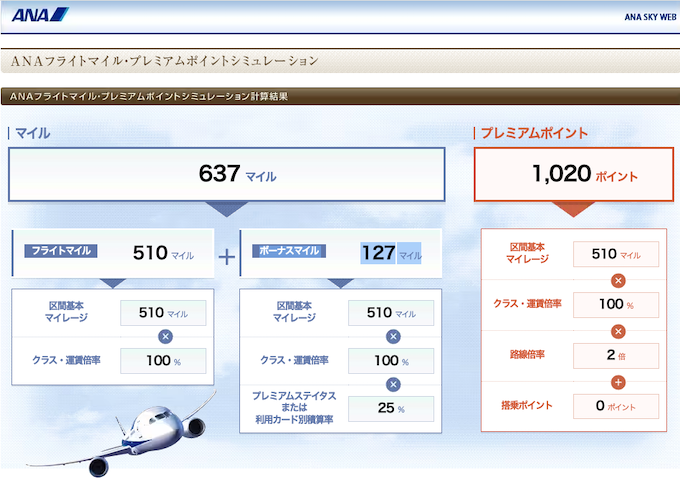Click the highlighted 127 マイル bonus value
Image resolution: width=680 pixels, height=482 pixels.
(391, 254)
